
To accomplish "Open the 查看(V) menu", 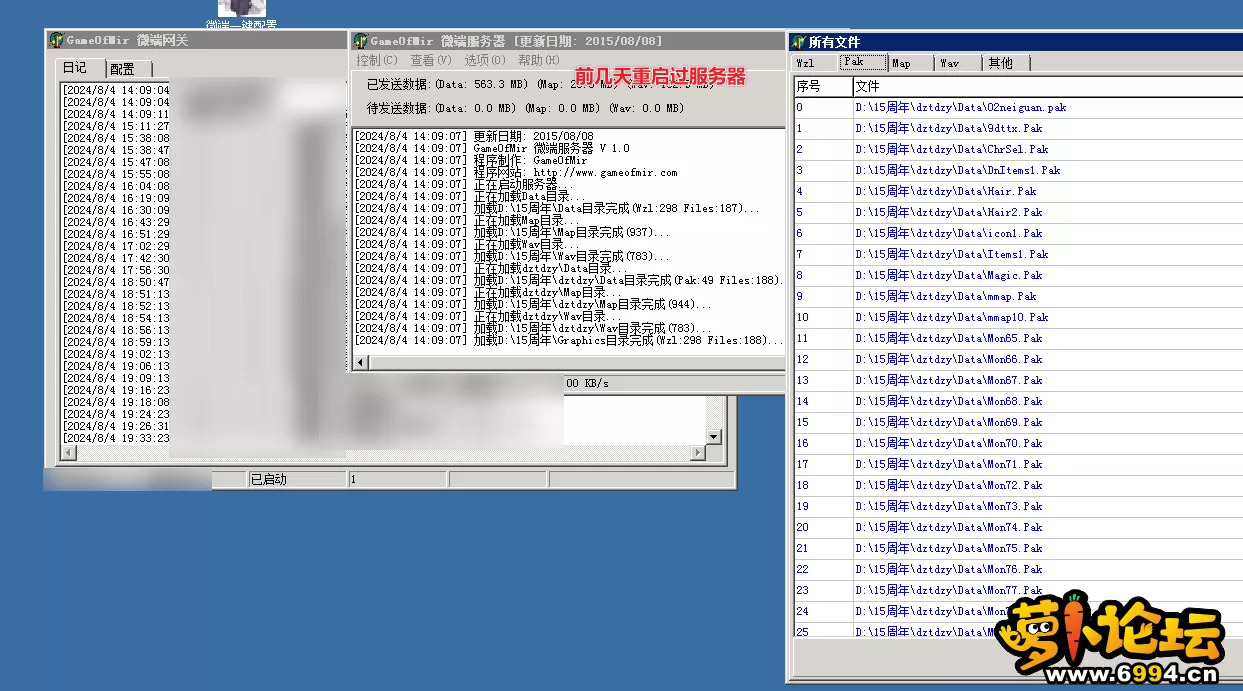I will (x=431, y=60).
